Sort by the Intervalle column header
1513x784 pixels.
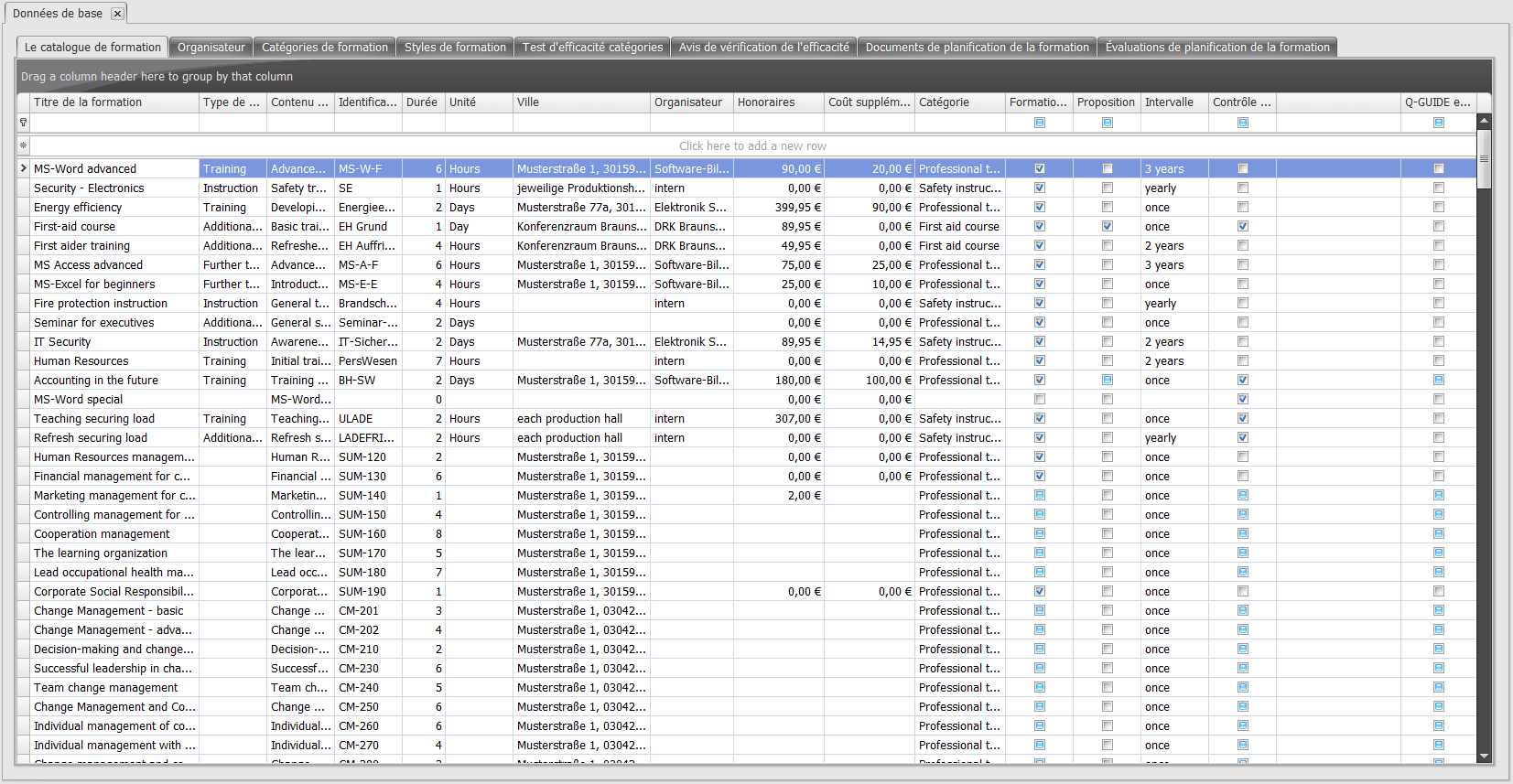tap(1173, 102)
